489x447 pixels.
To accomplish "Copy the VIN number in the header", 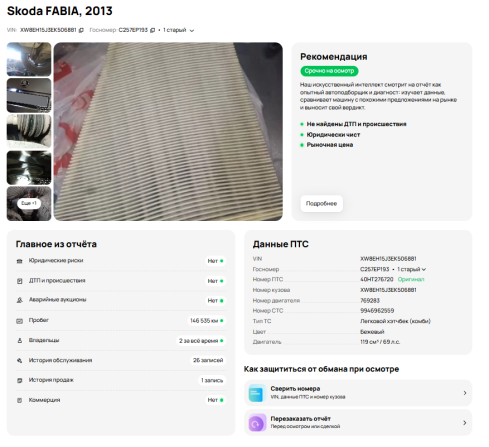I will click(81, 30).
